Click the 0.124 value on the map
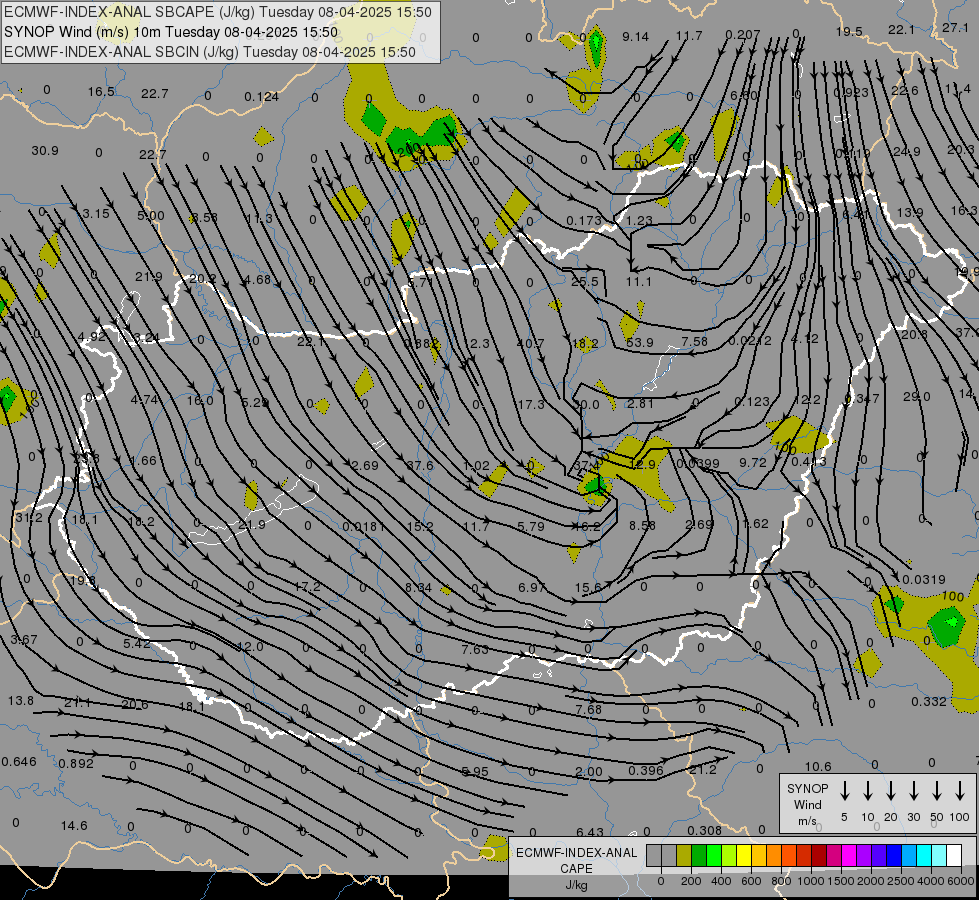Screen dimensions: 979x900 [x=261, y=97]
